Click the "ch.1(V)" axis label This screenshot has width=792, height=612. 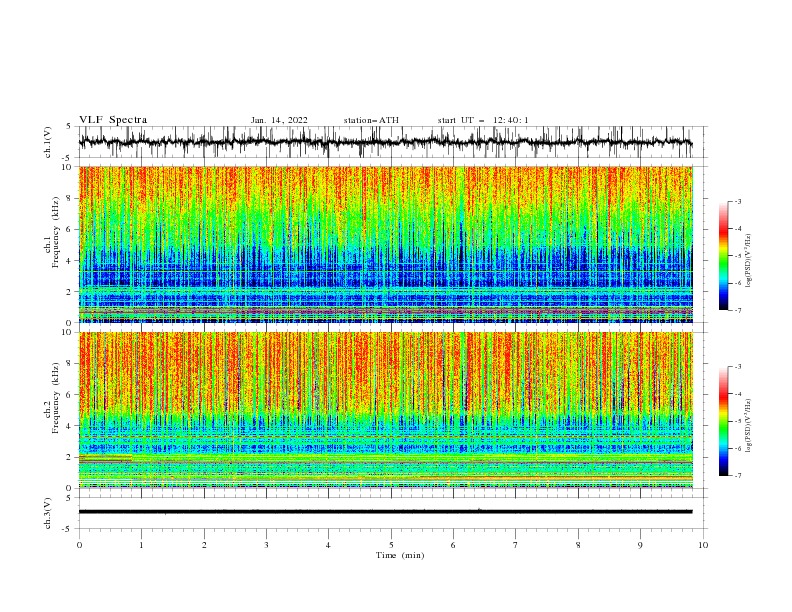[x=48, y=142]
